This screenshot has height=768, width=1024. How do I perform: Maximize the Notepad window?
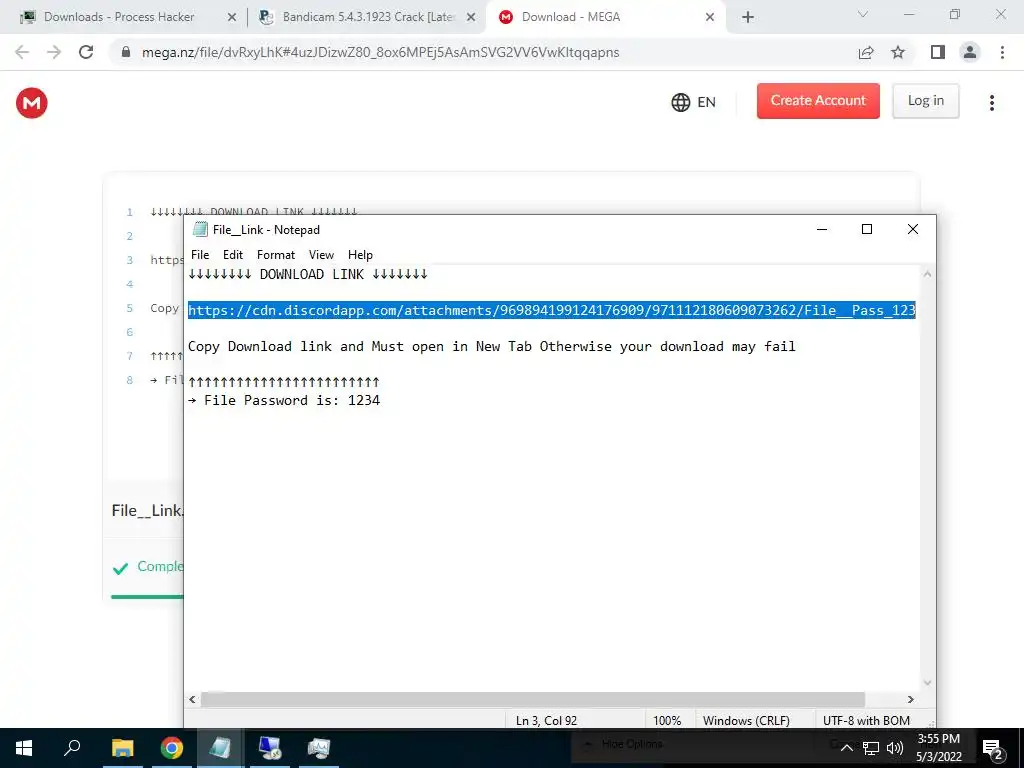point(867,229)
